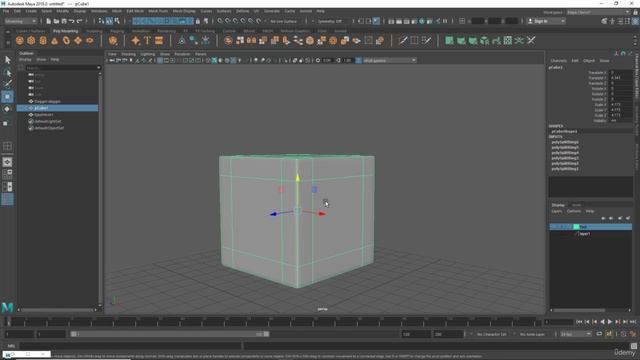This screenshot has width=640, height=360.
Task: Open the viewport Shading menu
Action: point(128,54)
